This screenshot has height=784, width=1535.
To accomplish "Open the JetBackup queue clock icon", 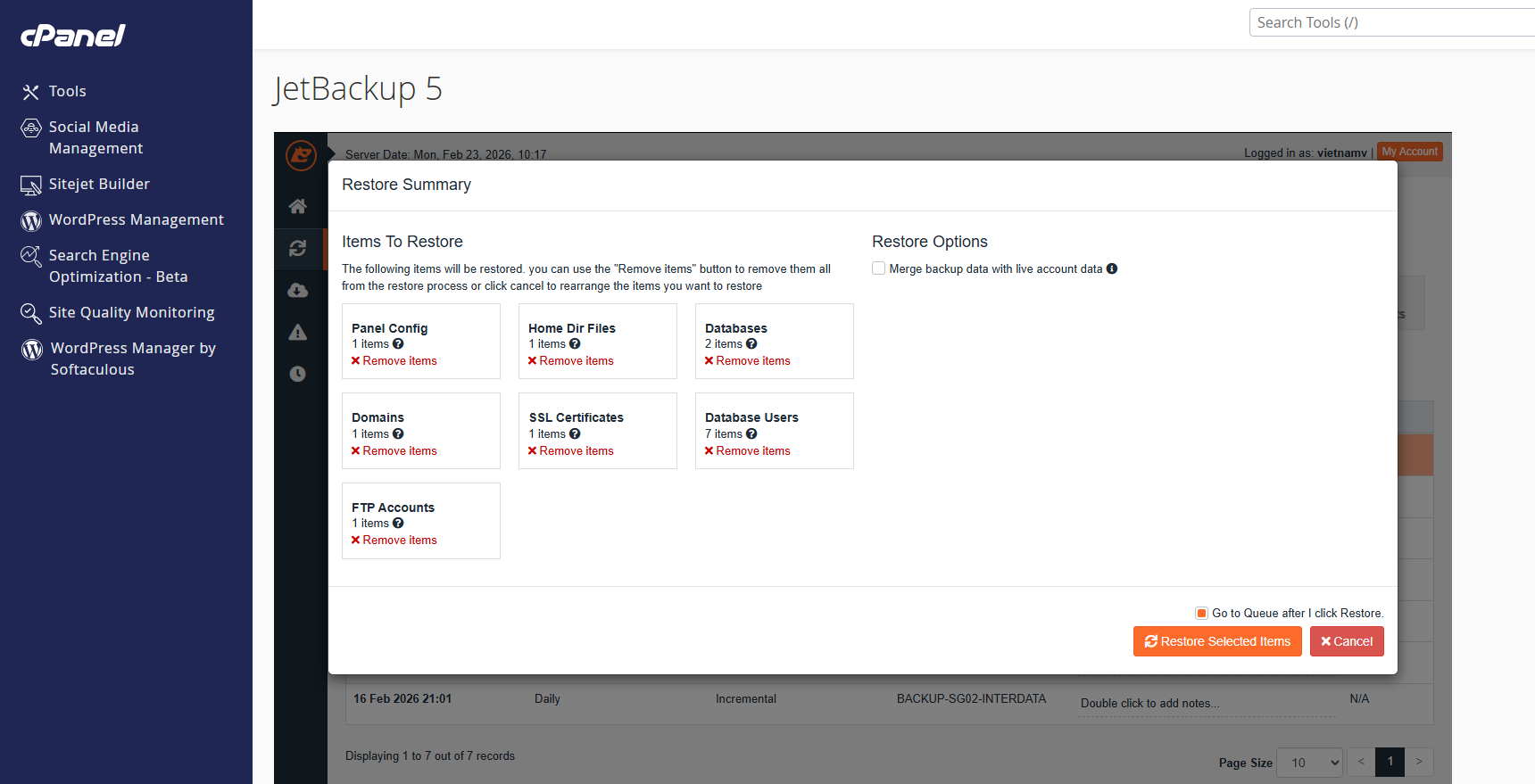I will pos(298,374).
